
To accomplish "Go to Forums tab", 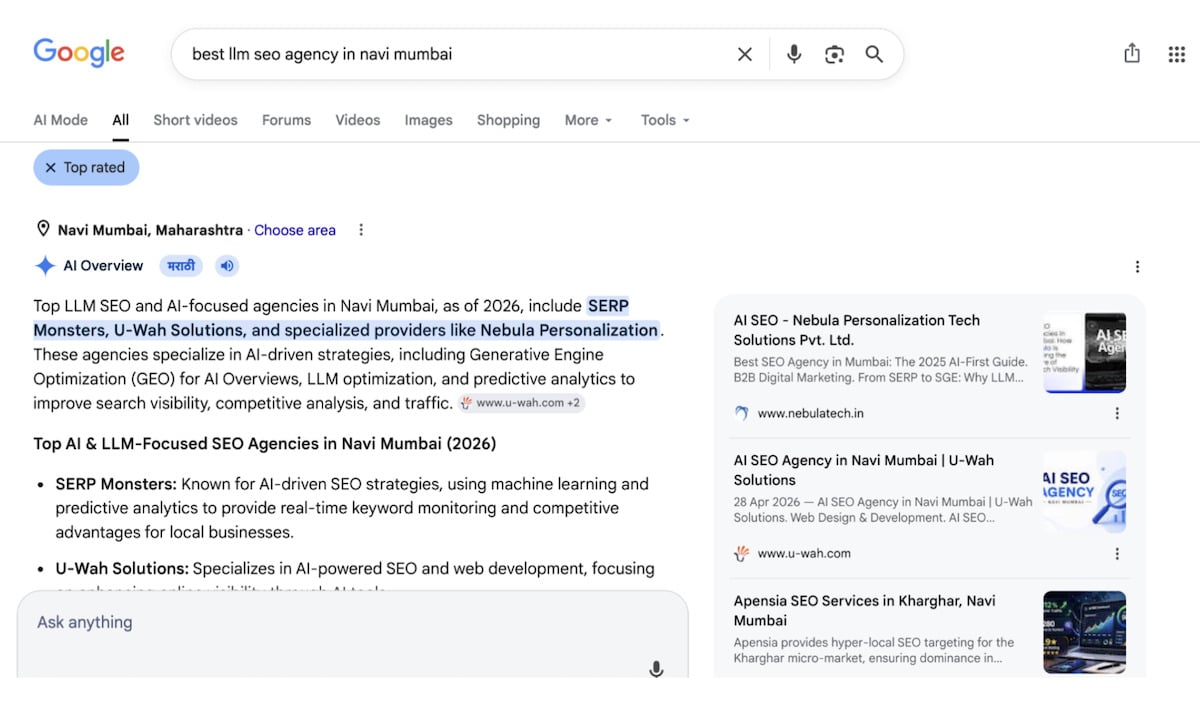I will pyautogui.click(x=286, y=120).
